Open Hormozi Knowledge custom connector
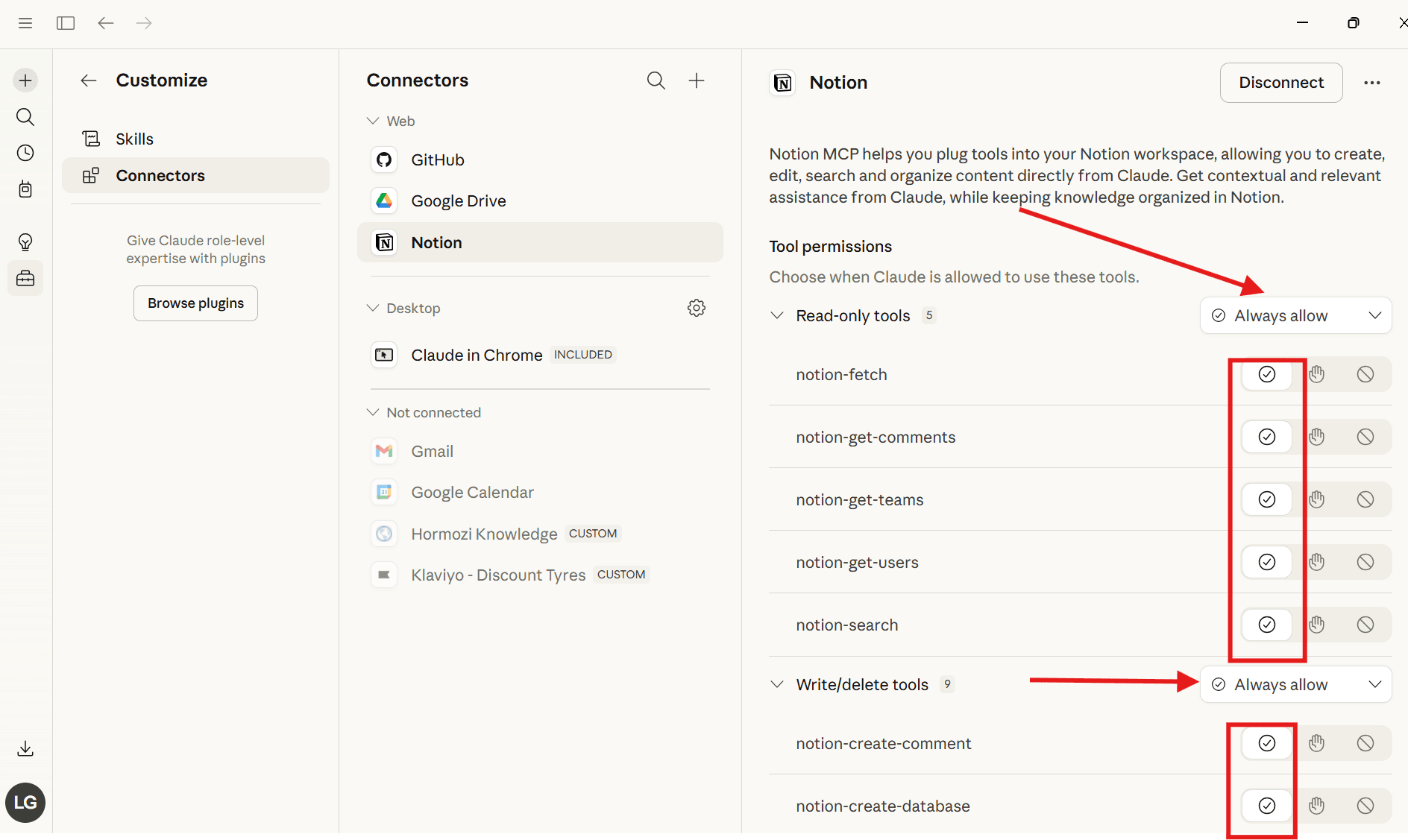This screenshot has width=1408, height=840. point(540,534)
